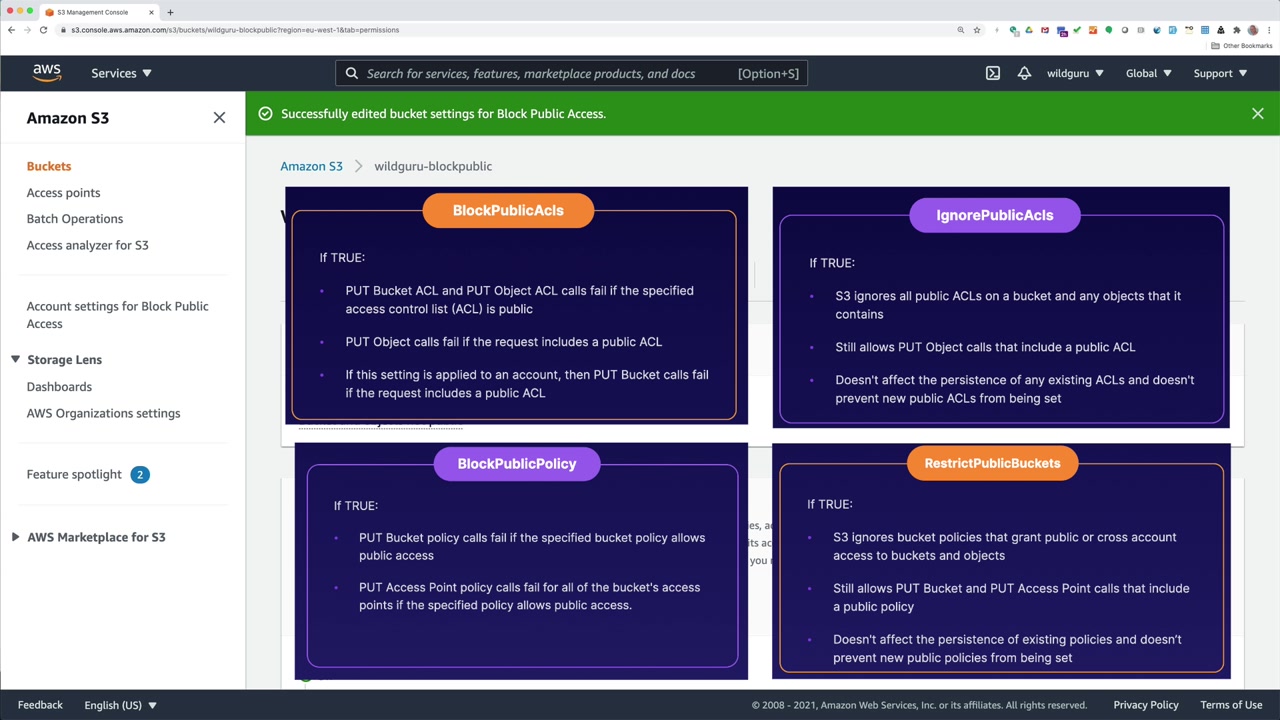Dismiss the green success banner
The height and width of the screenshot is (720, 1280).
1258,114
